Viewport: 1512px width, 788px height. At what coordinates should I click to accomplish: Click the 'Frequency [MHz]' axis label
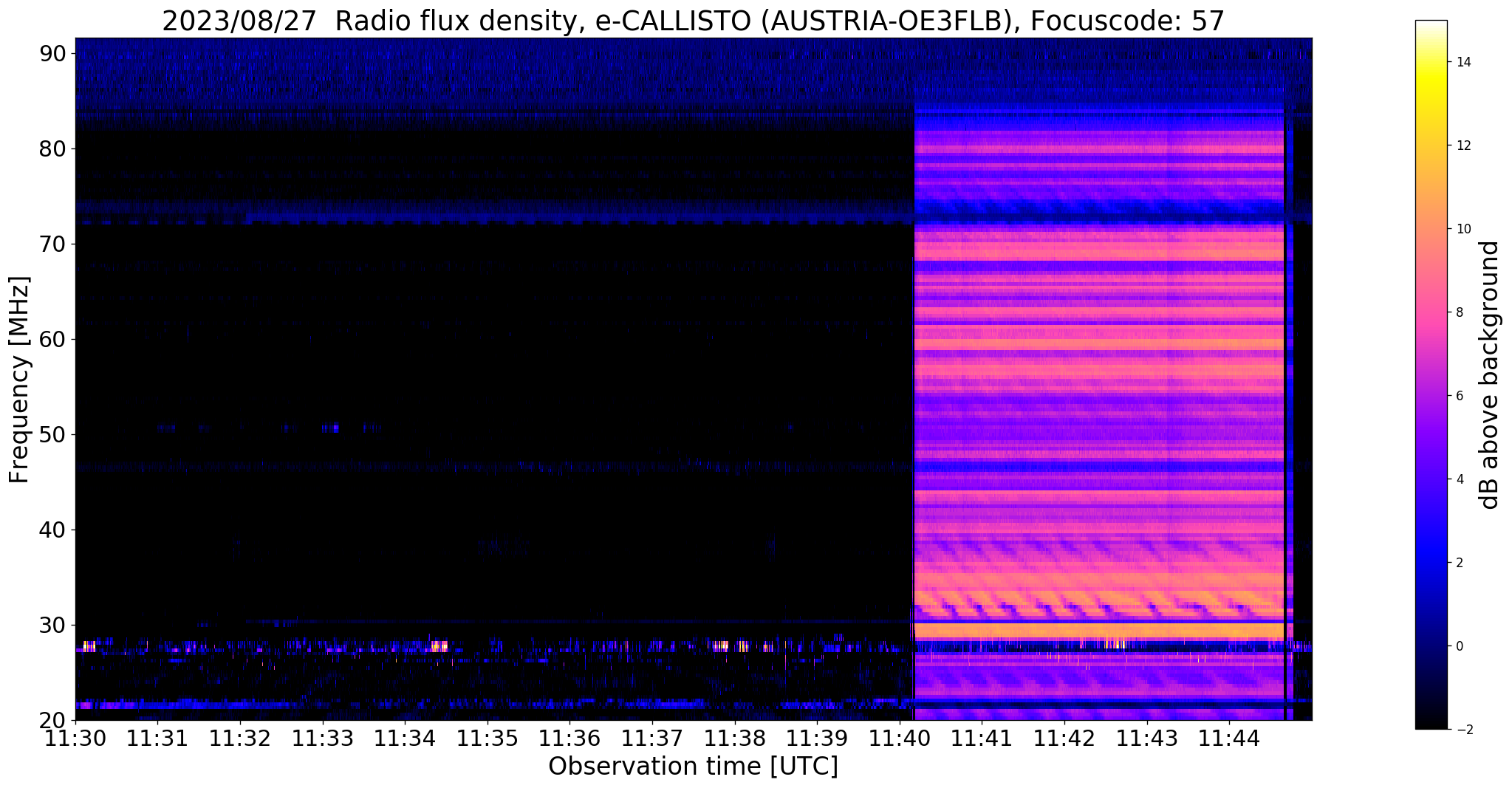(19, 380)
